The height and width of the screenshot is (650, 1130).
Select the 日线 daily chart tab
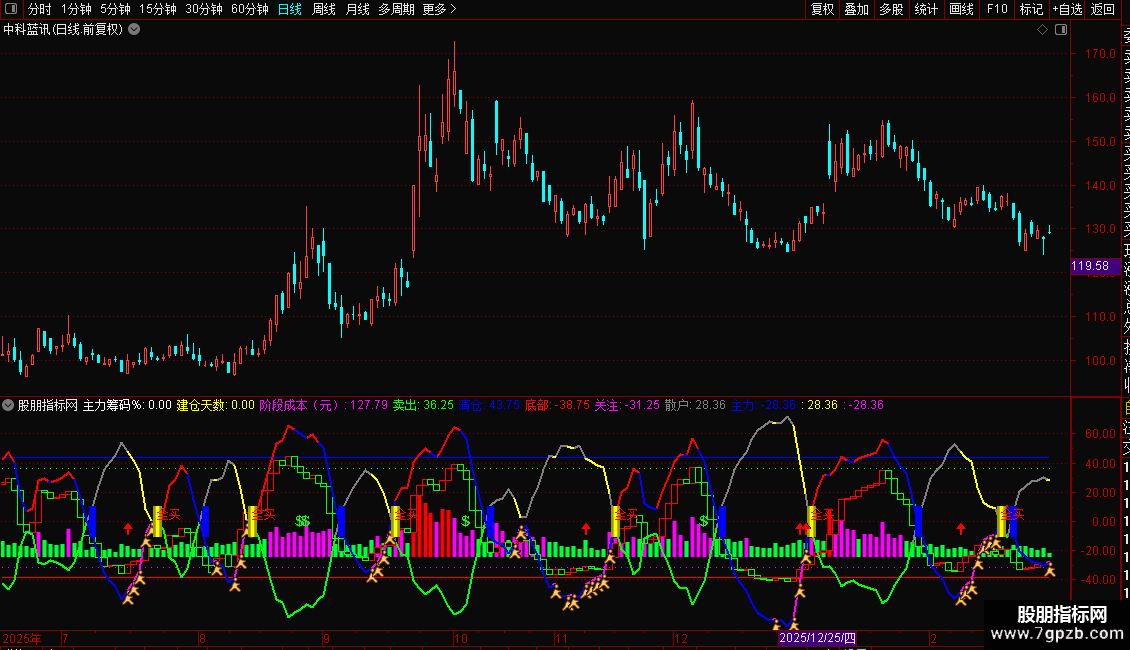coord(290,9)
